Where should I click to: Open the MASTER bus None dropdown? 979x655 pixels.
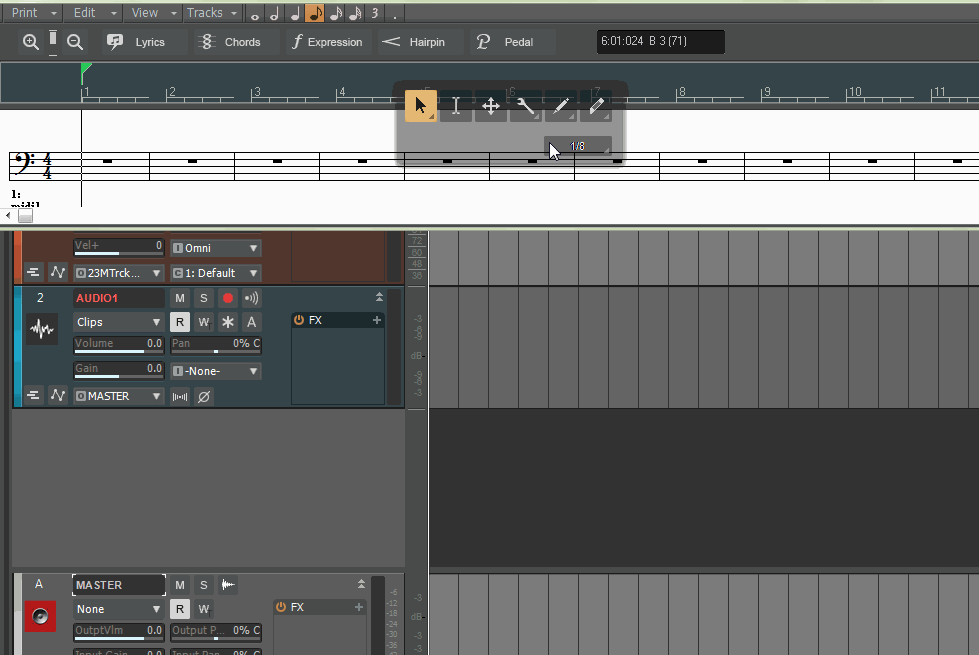coord(119,609)
